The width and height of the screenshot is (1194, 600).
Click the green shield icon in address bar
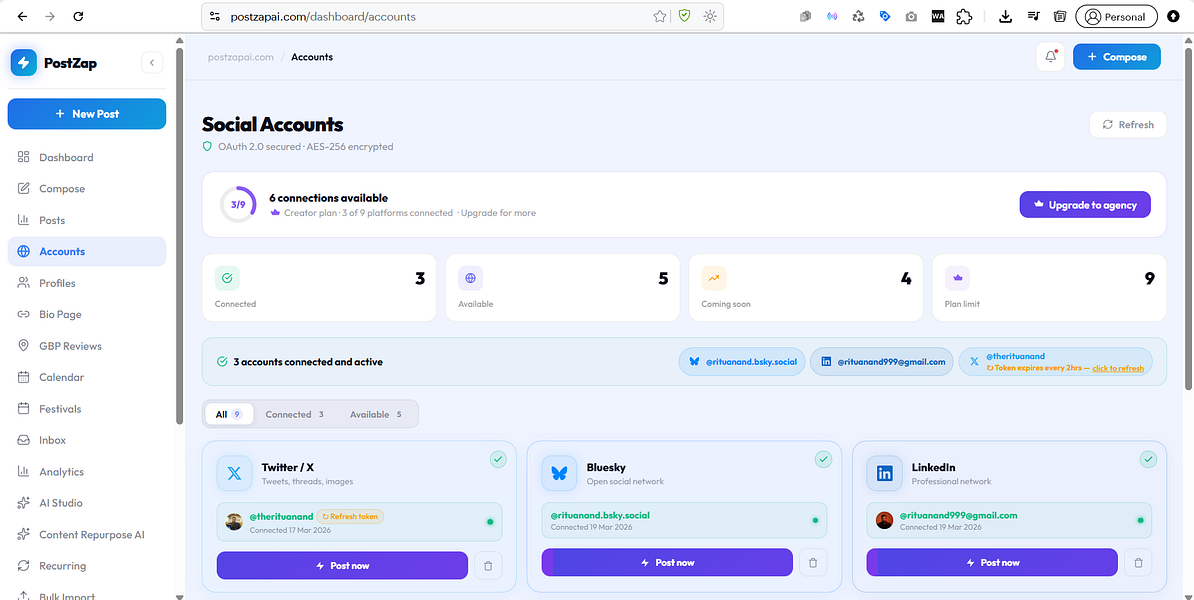(685, 16)
